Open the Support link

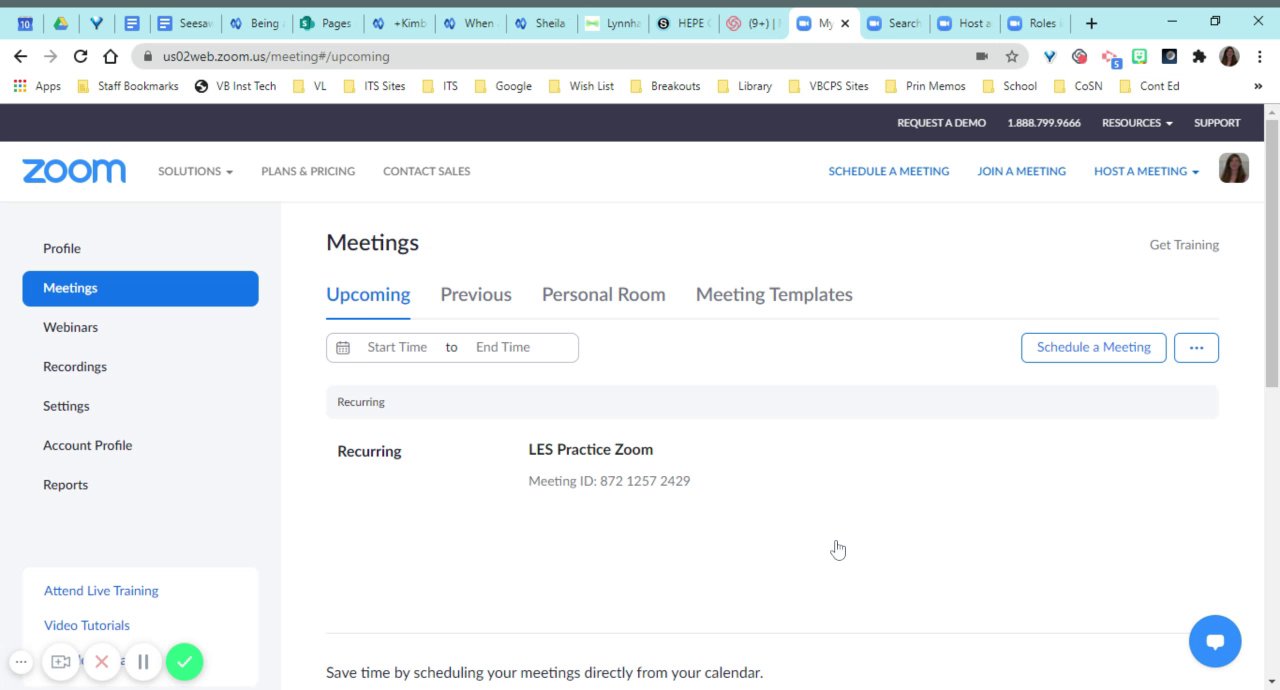point(1217,123)
